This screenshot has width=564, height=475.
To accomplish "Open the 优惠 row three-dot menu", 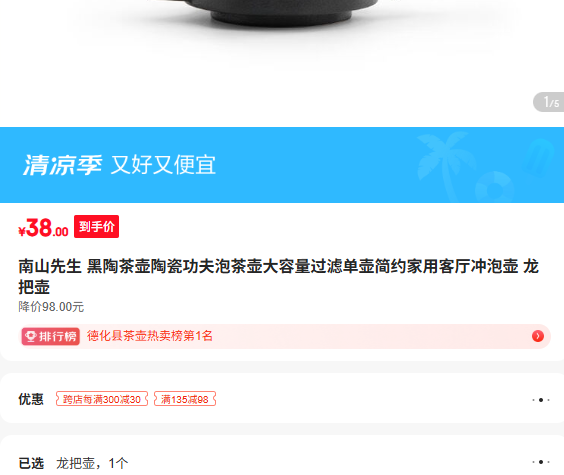I will tap(541, 400).
